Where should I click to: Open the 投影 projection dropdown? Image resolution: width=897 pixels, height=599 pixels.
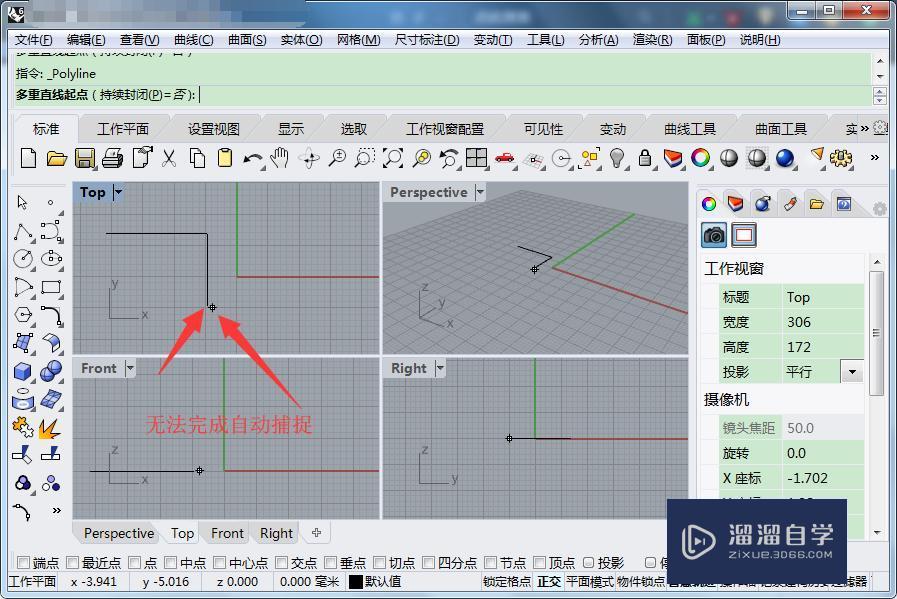[852, 372]
